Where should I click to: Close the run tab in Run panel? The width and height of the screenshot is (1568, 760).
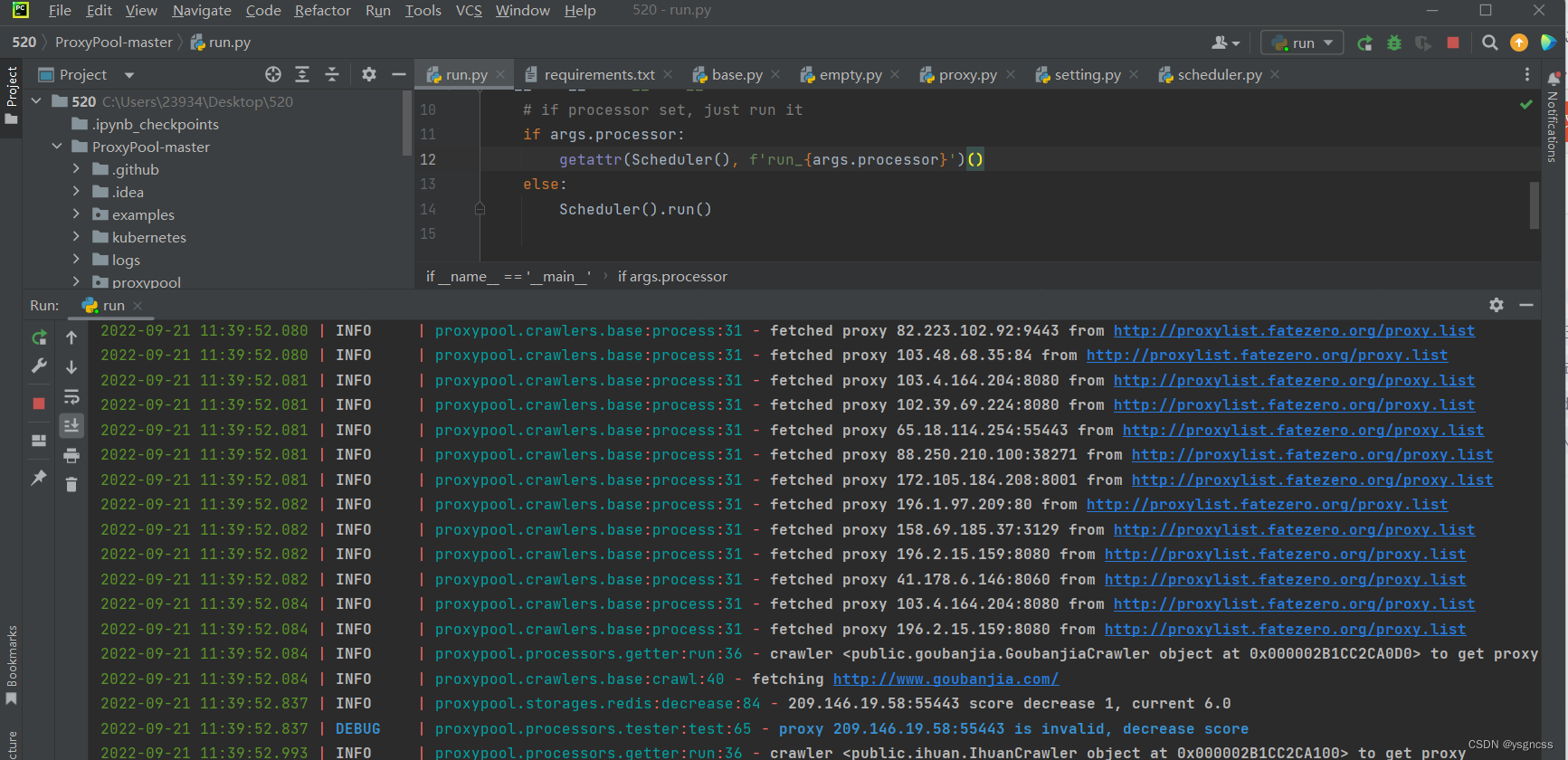point(138,306)
